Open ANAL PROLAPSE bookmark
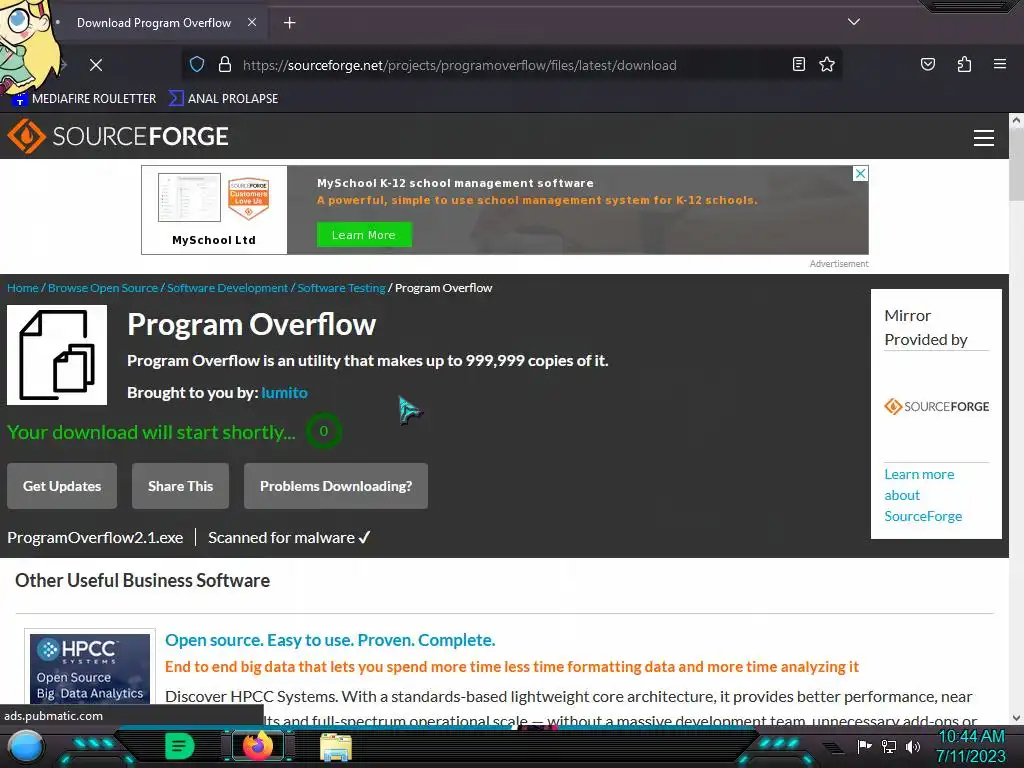 point(223,99)
